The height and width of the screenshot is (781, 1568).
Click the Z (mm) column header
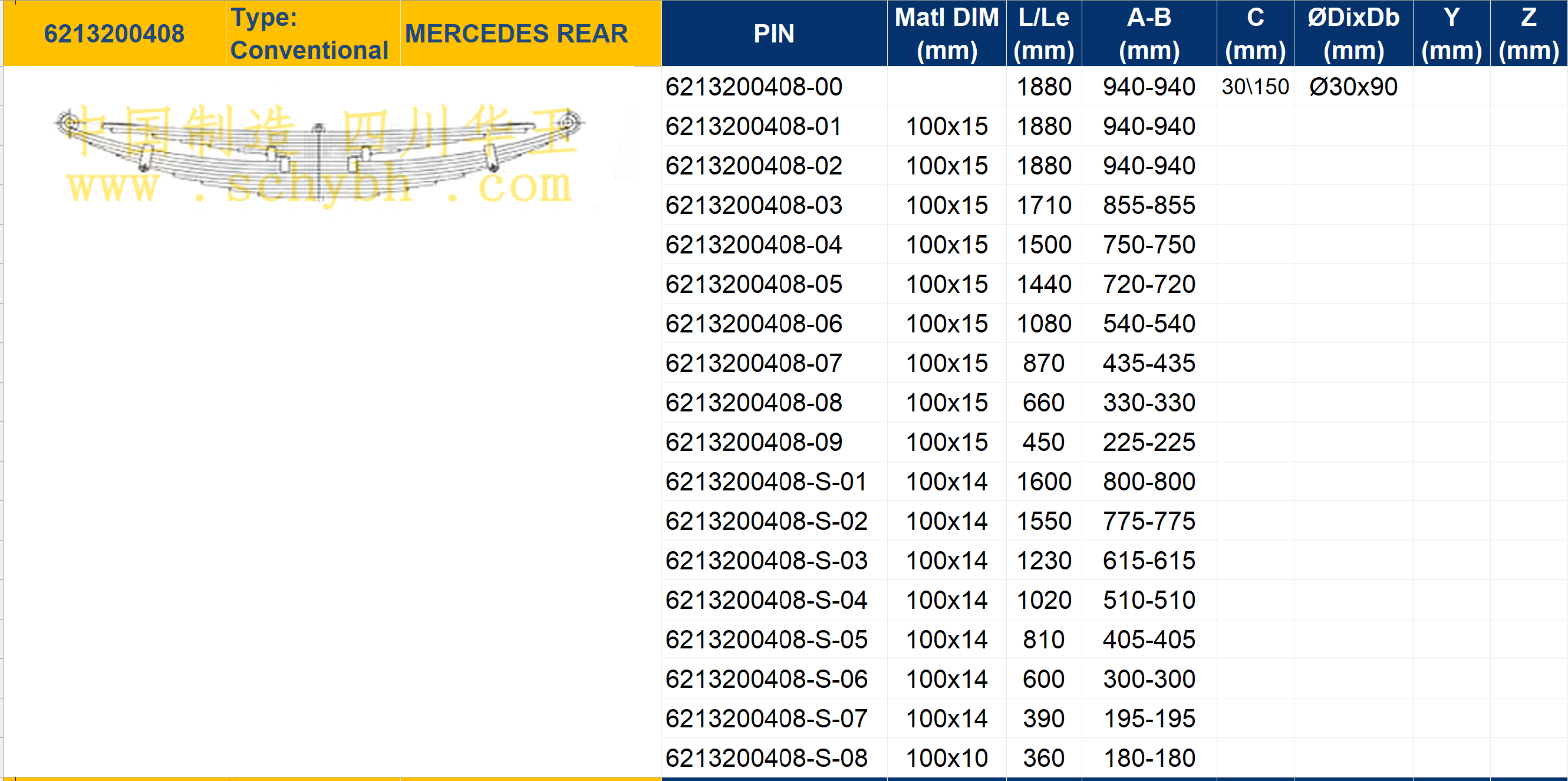tap(1529, 34)
